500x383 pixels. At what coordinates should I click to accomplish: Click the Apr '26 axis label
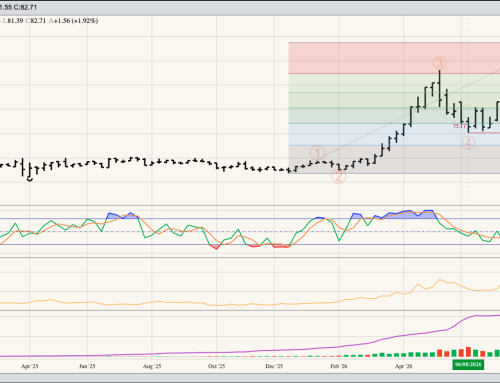pos(403,366)
